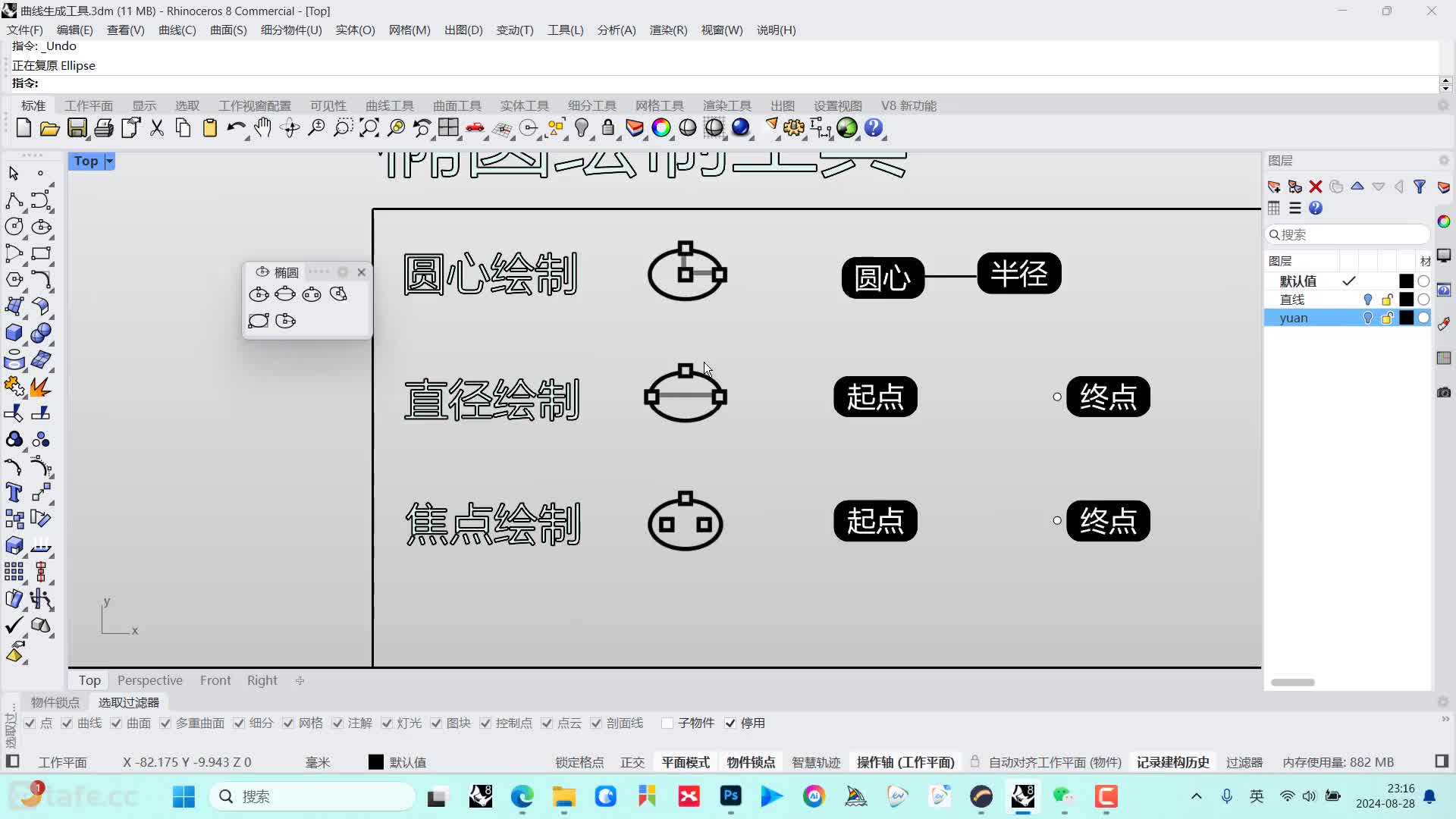Select the rectangle tool in left sidebar
The width and height of the screenshot is (1456, 819).
[x=41, y=253]
